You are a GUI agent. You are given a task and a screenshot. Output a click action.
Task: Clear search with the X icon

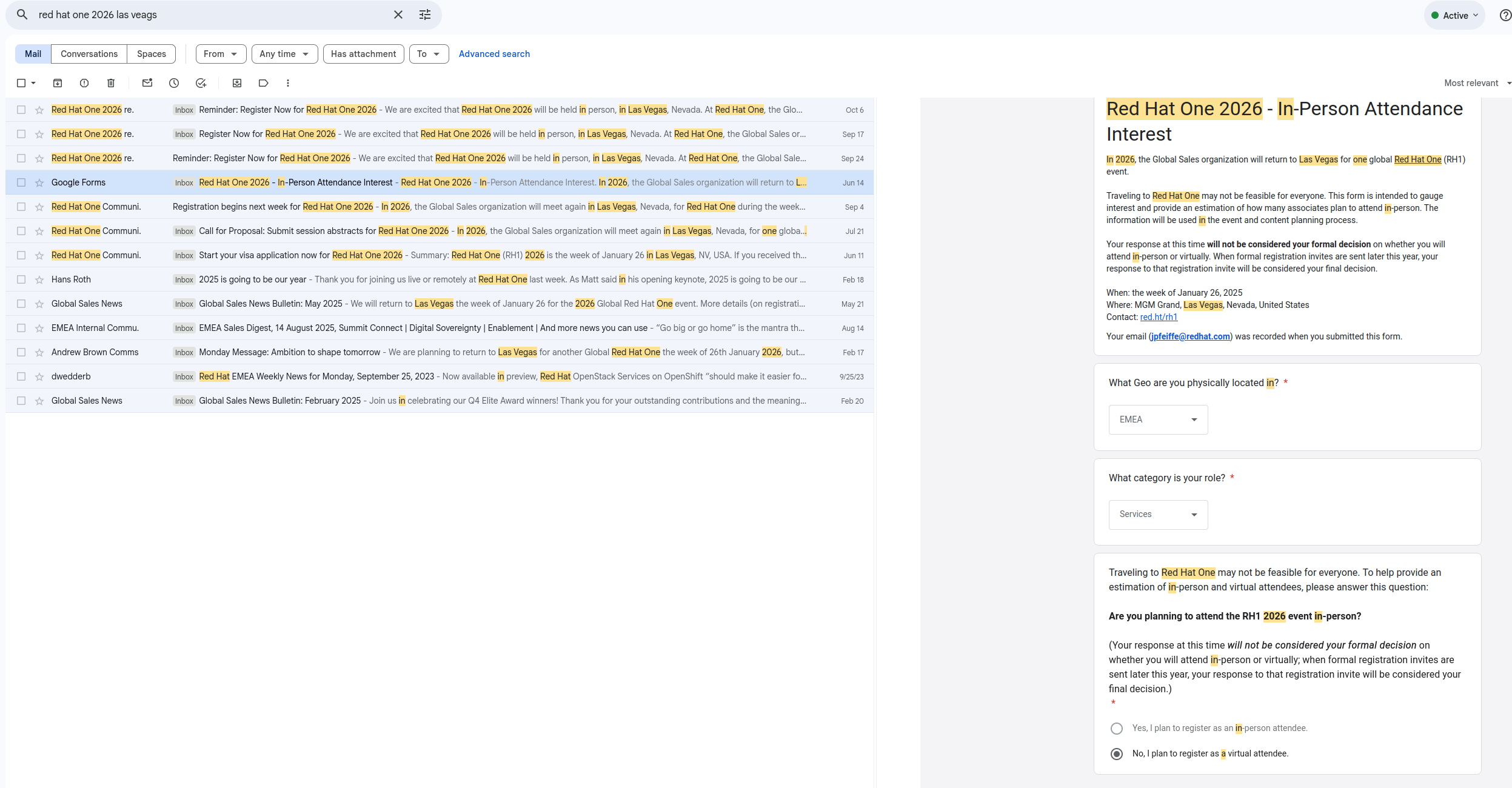[398, 15]
